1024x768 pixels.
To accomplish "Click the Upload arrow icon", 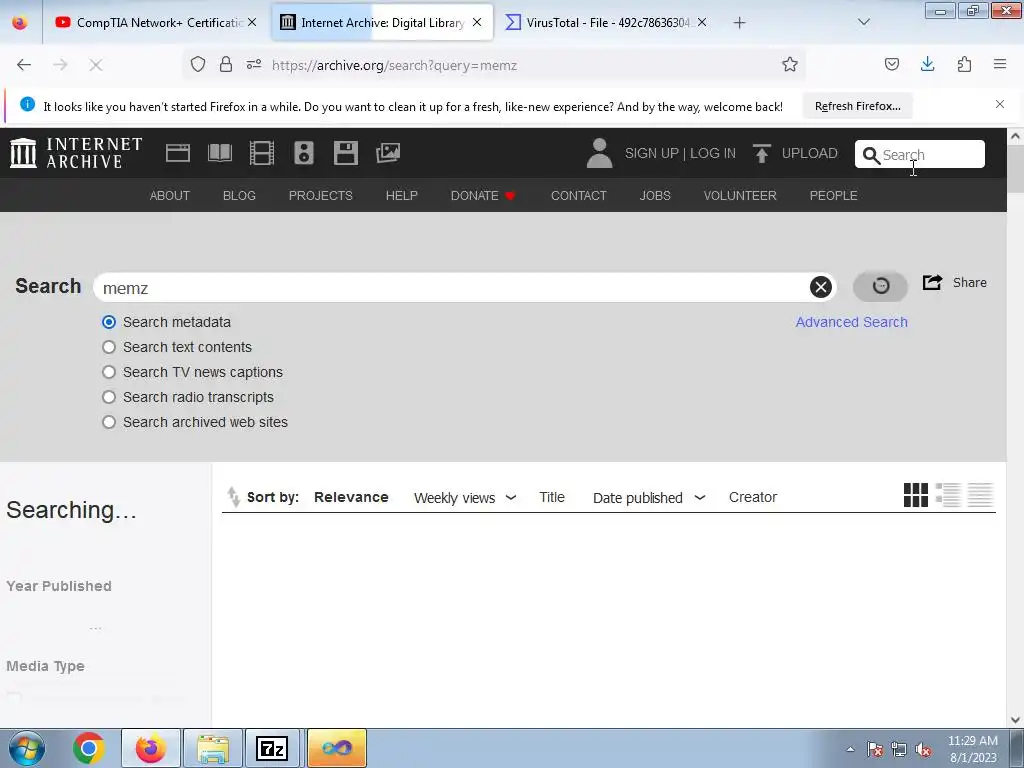I will (x=761, y=153).
